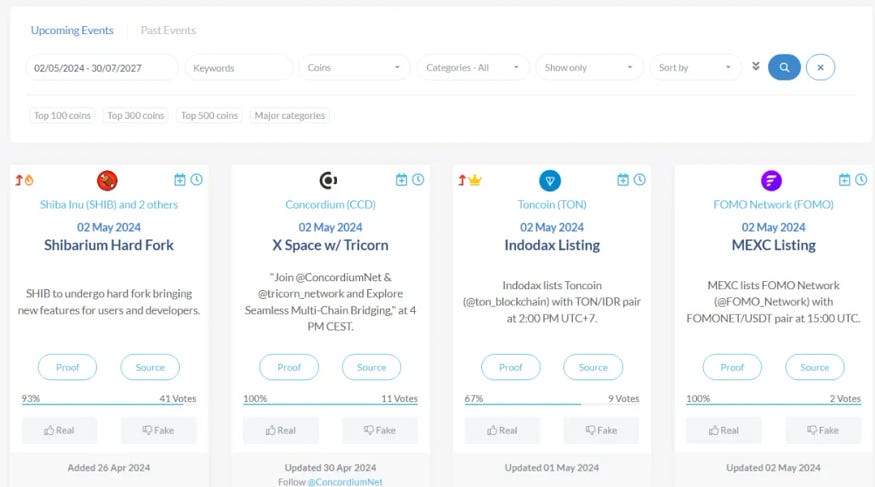Click the 93% vote bar on Shibarium card
This screenshot has height=487, width=875.
pos(109,404)
